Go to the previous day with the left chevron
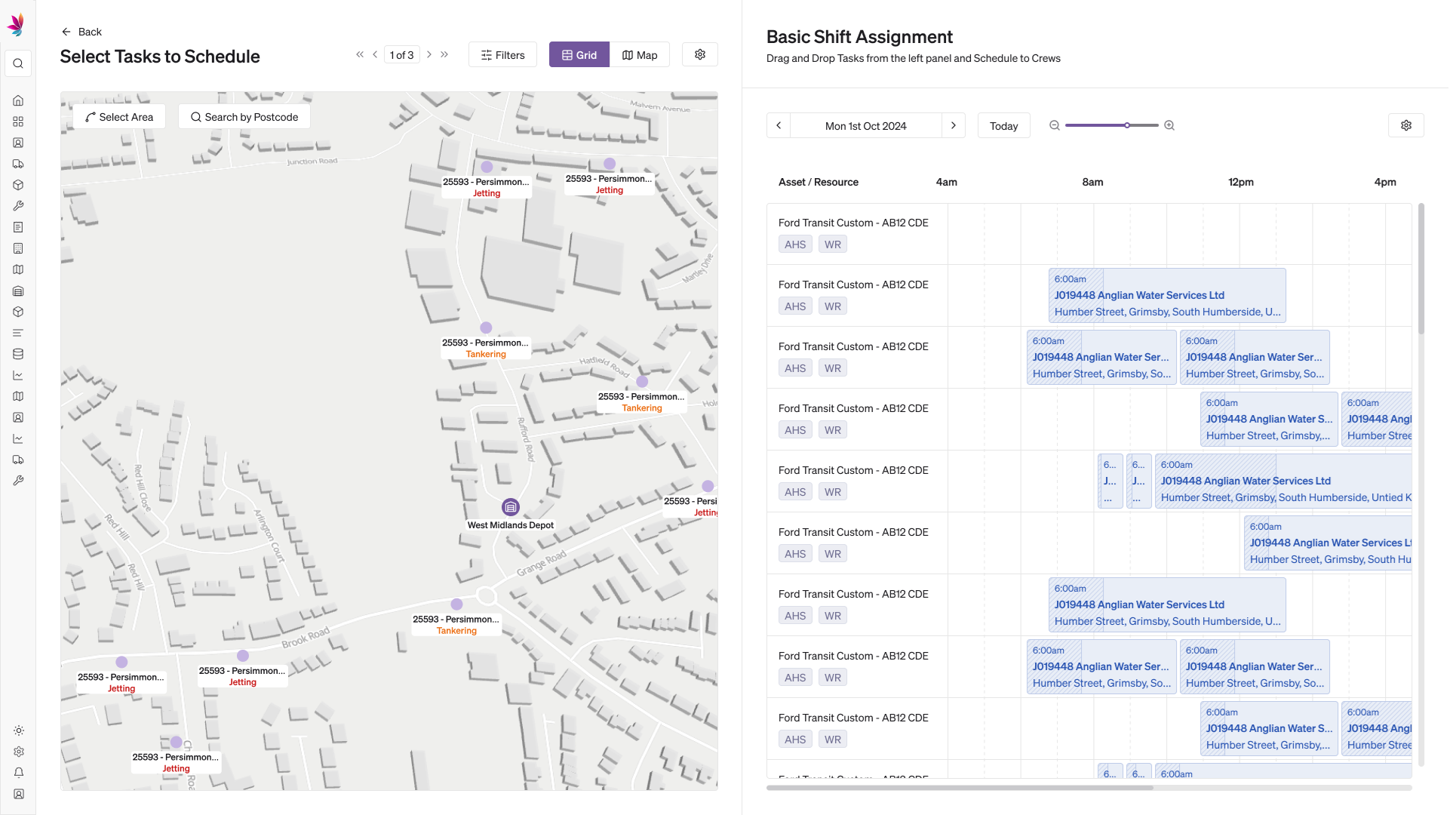 pos(779,125)
